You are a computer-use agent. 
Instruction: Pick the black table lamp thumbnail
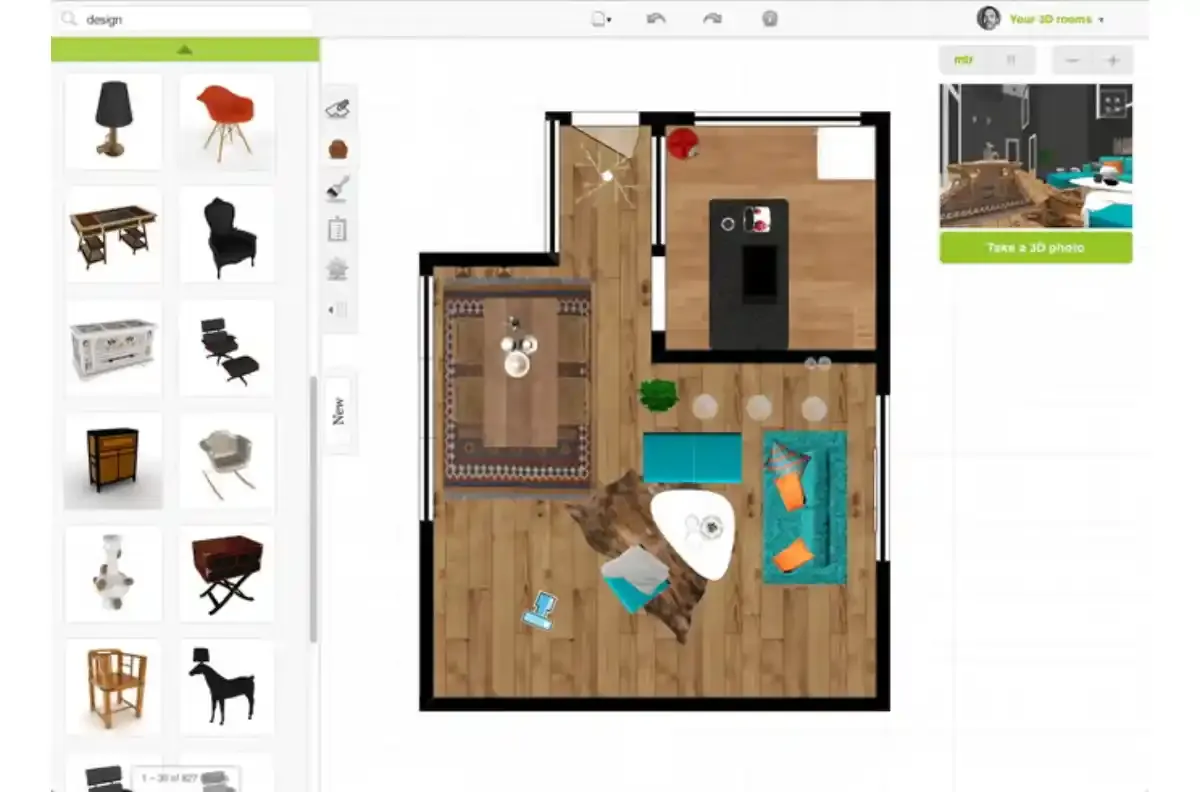pyautogui.click(x=113, y=121)
